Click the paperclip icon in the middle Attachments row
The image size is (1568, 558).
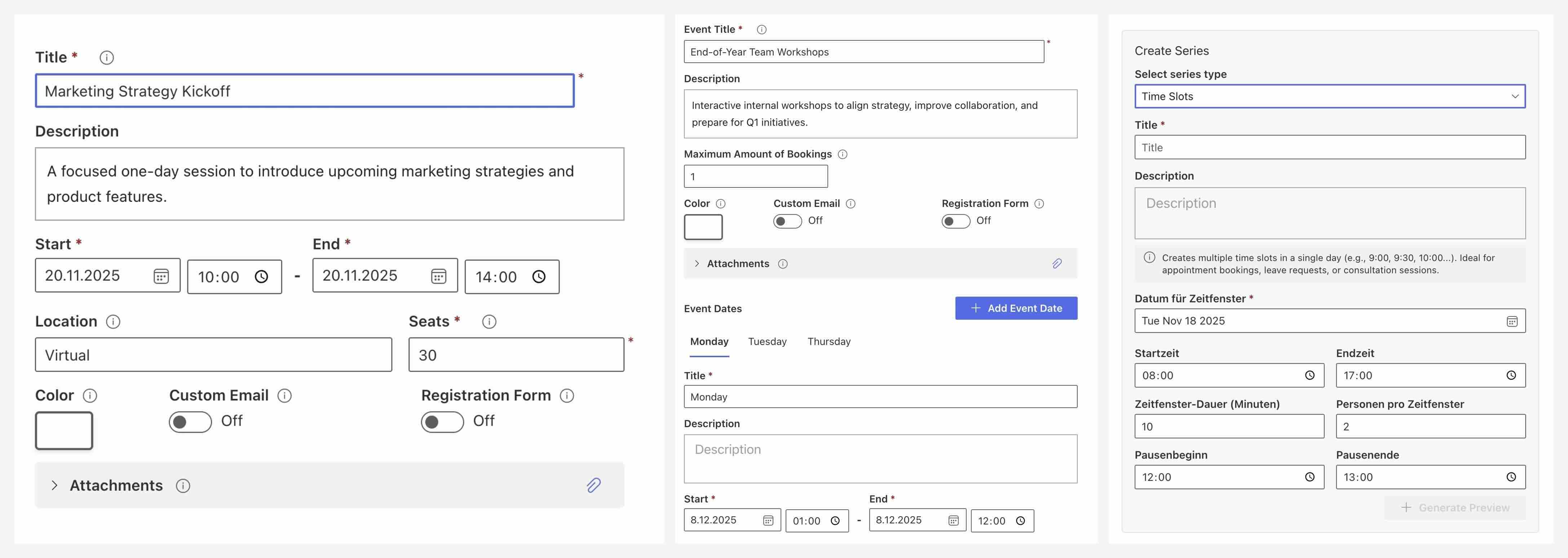pos(1057,263)
